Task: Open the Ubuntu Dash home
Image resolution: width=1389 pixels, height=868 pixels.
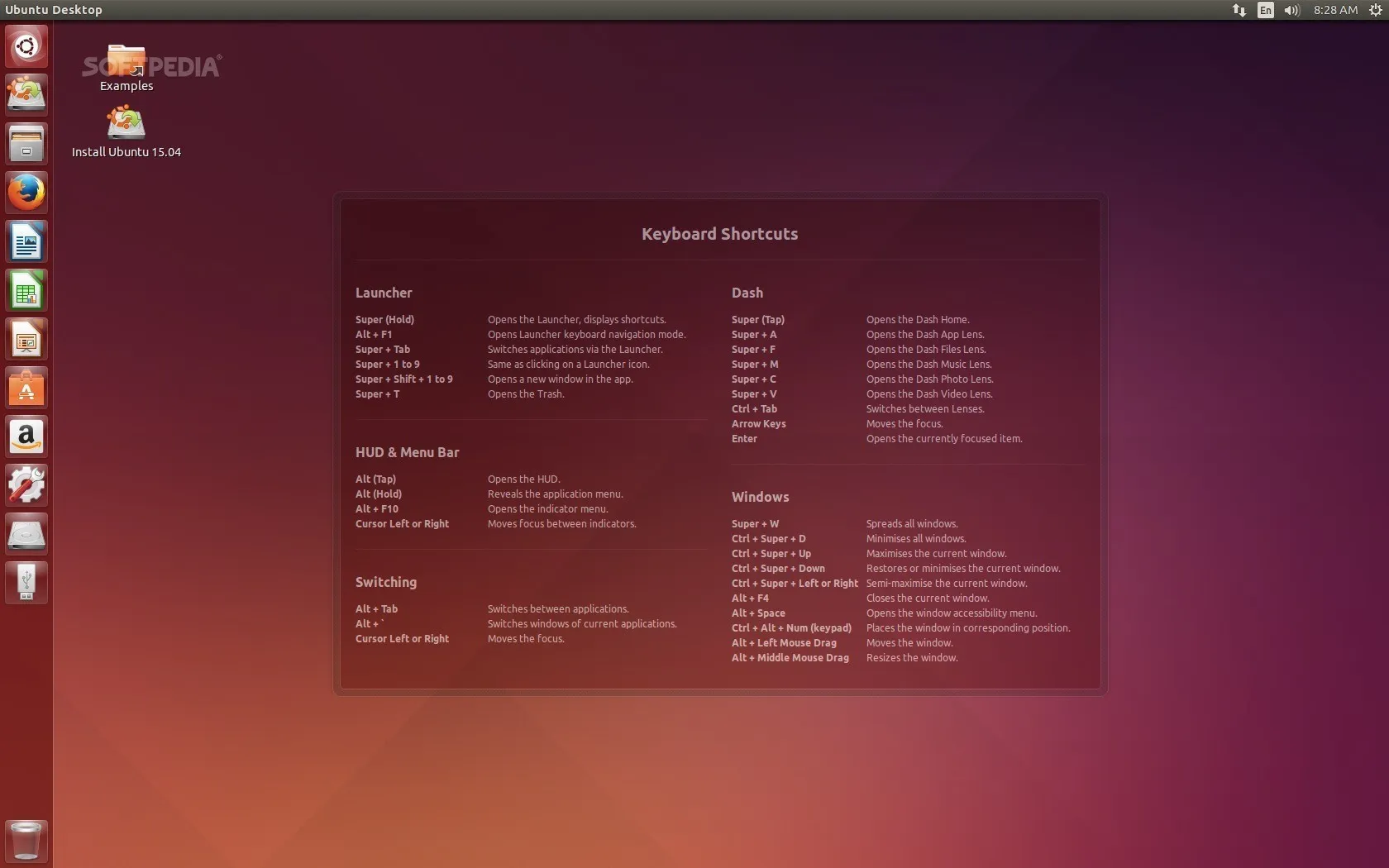Action: point(26,47)
